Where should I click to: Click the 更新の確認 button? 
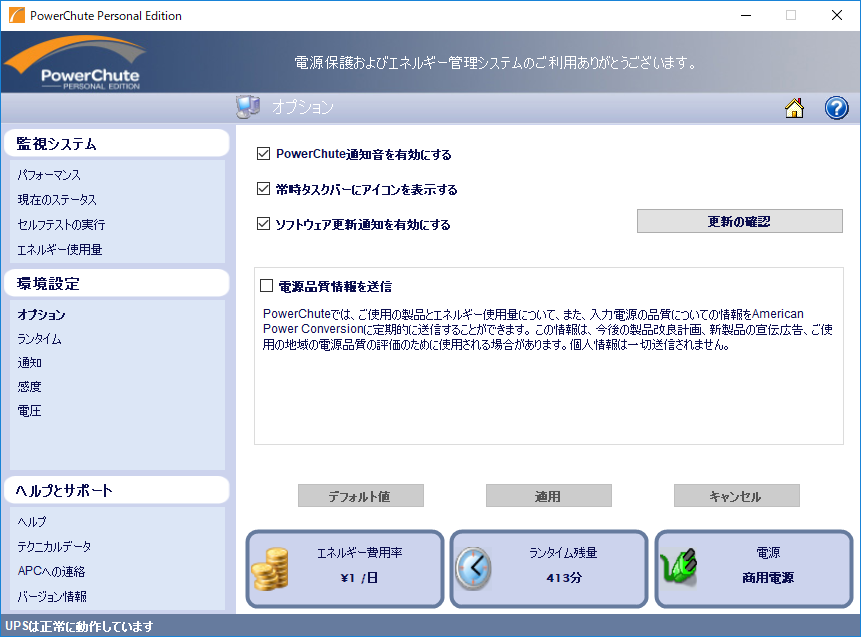(740, 221)
